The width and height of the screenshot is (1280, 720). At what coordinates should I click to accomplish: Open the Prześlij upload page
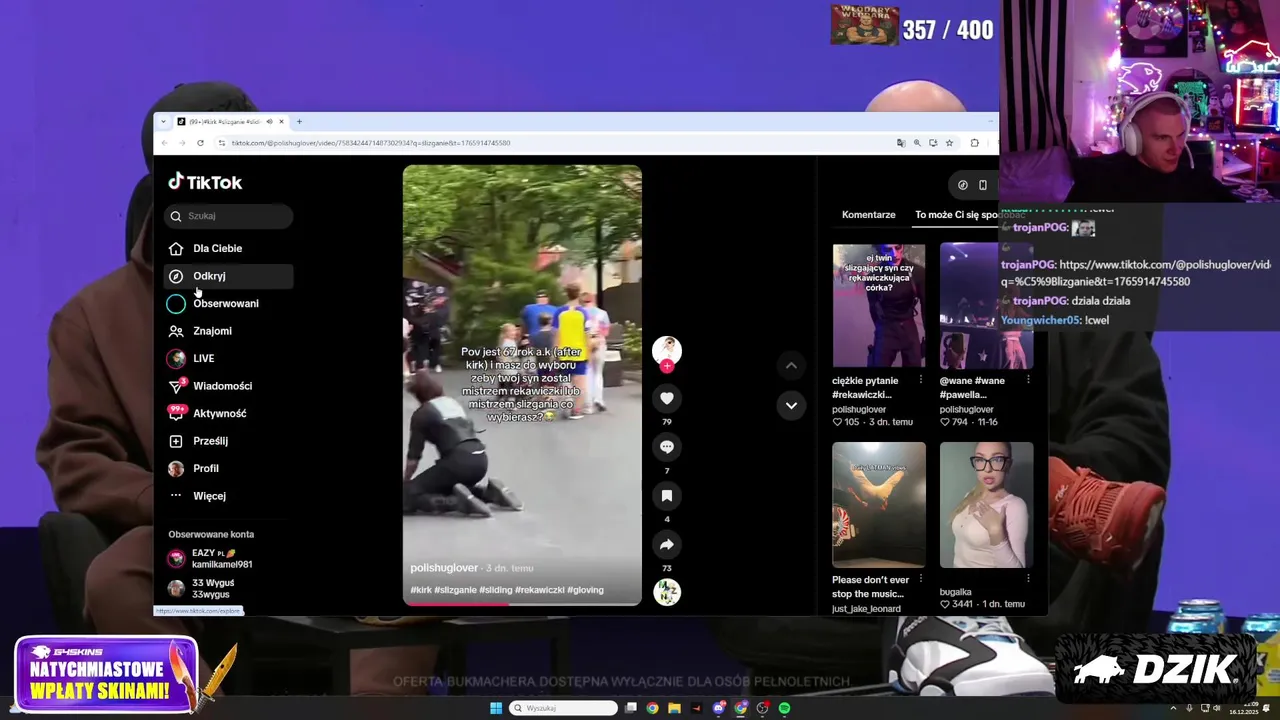tap(228, 441)
